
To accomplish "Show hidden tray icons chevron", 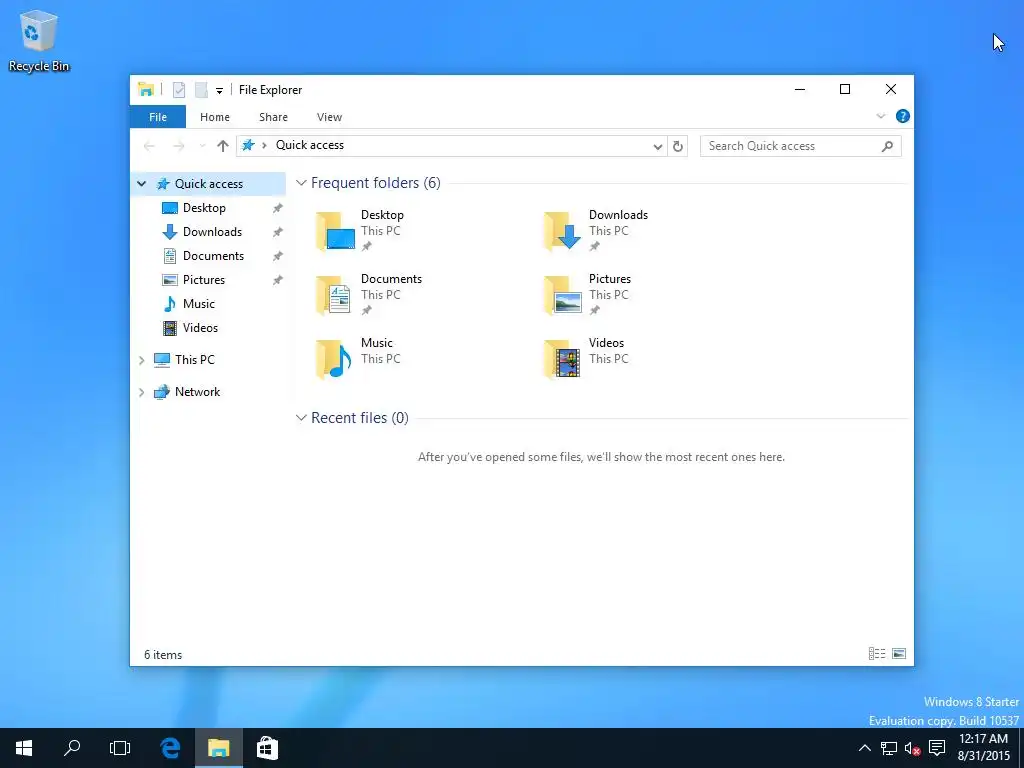I will click(x=864, y=748).
